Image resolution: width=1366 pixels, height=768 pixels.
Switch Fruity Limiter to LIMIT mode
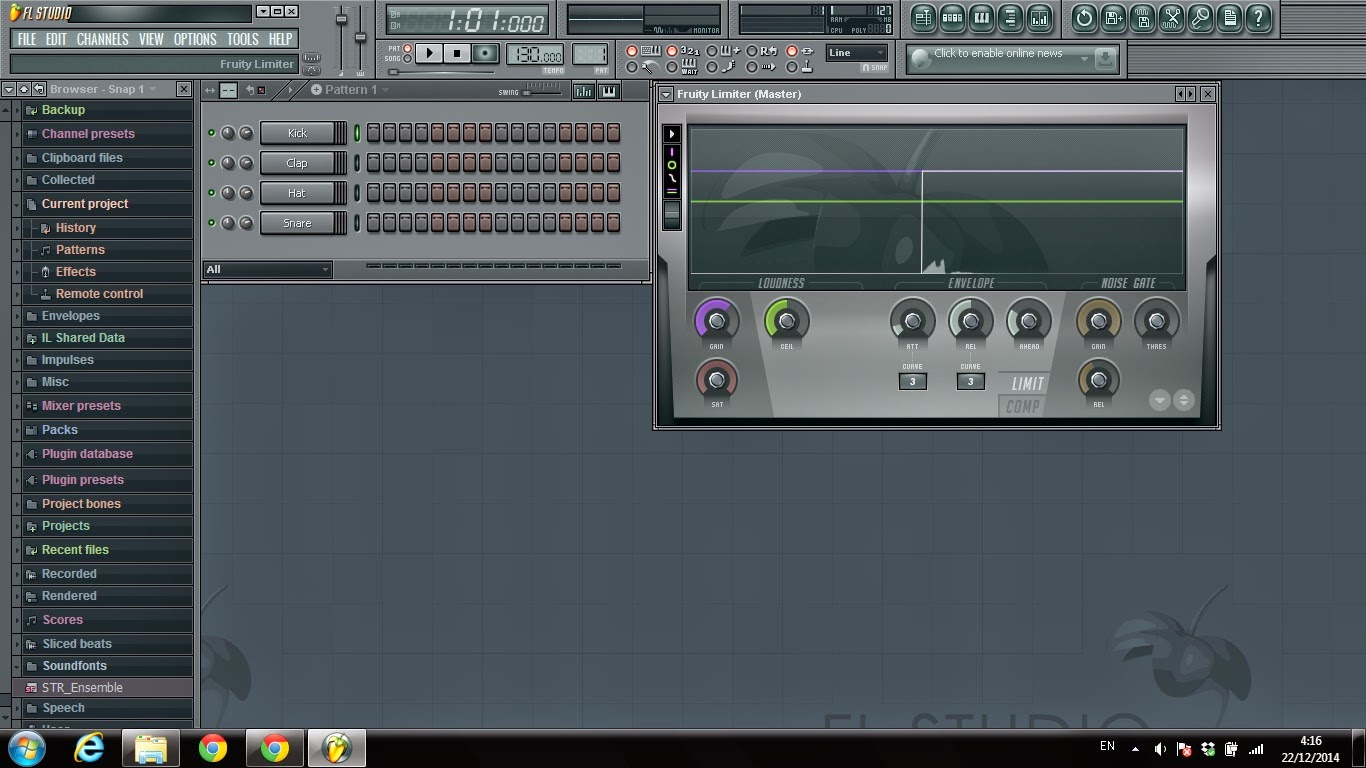(1027, 384)
